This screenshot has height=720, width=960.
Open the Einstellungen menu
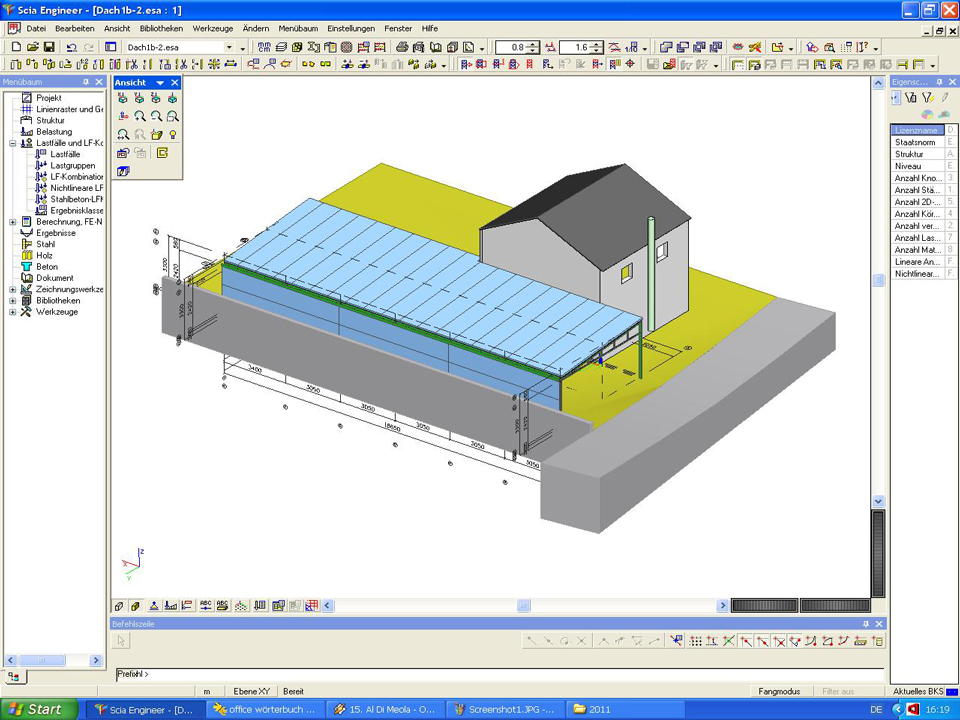[x=350, y=29]
